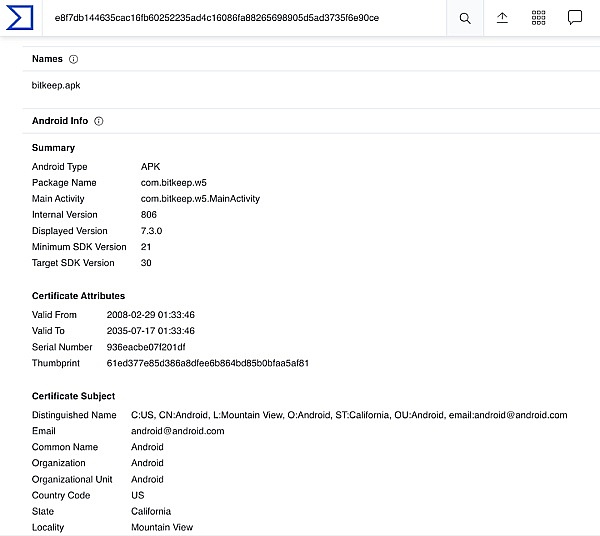This screenshot has height=536, width=600.
Task: Click the Android Info section header
Action: pyautogui.click(x=60, y=121)
